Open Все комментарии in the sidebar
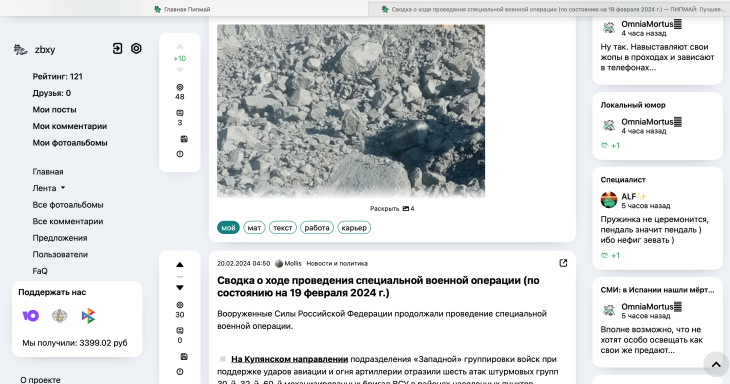The image size is (730, 384). pyautogui.click(x=68, y=222)
